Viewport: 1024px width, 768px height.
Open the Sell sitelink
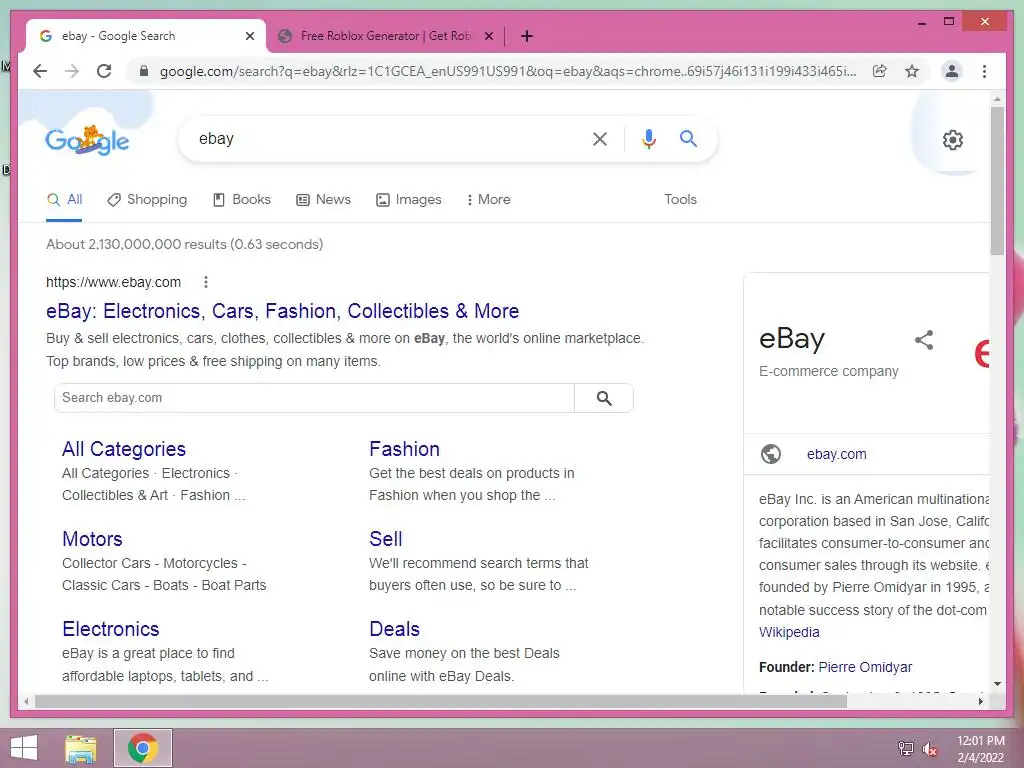tap(385, 539)
